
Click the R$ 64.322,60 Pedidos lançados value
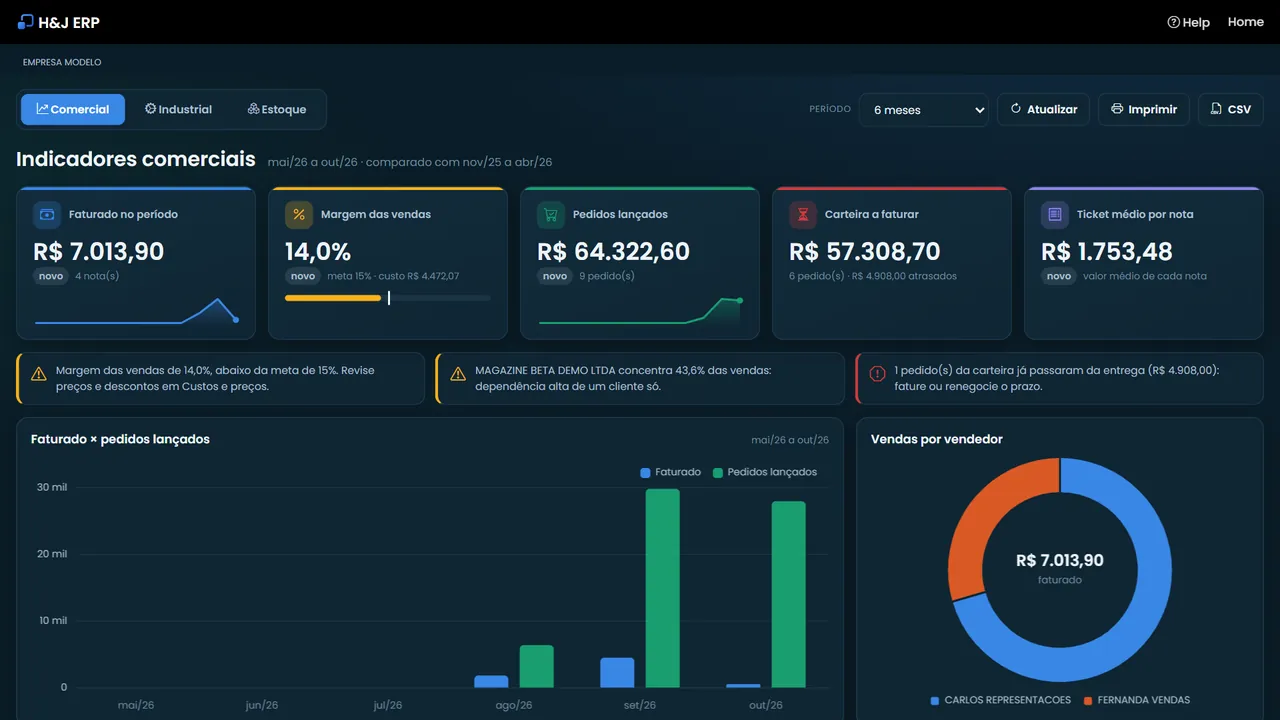tap(614, 251)
